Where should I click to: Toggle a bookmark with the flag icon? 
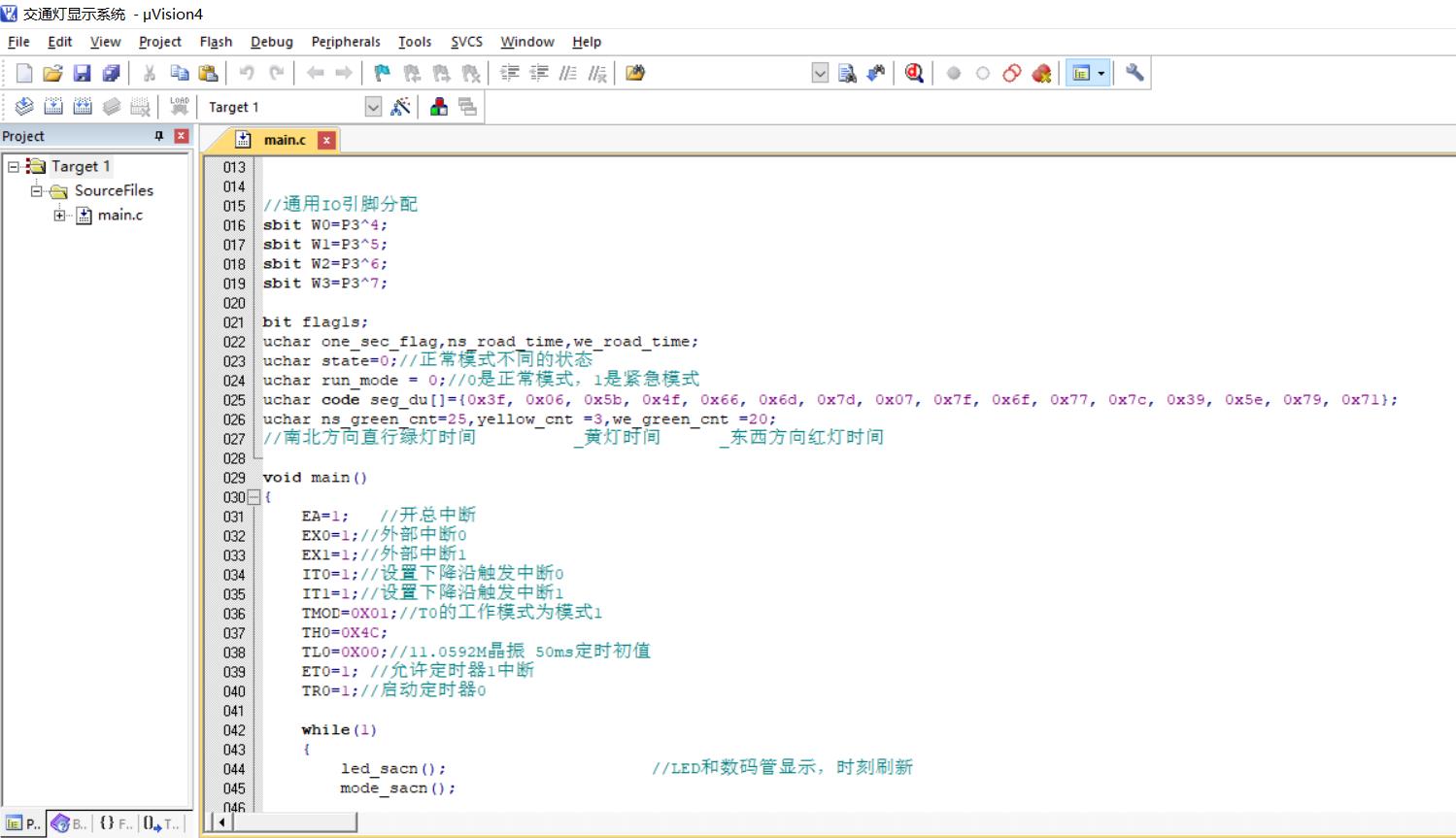[x=382, y=73]
